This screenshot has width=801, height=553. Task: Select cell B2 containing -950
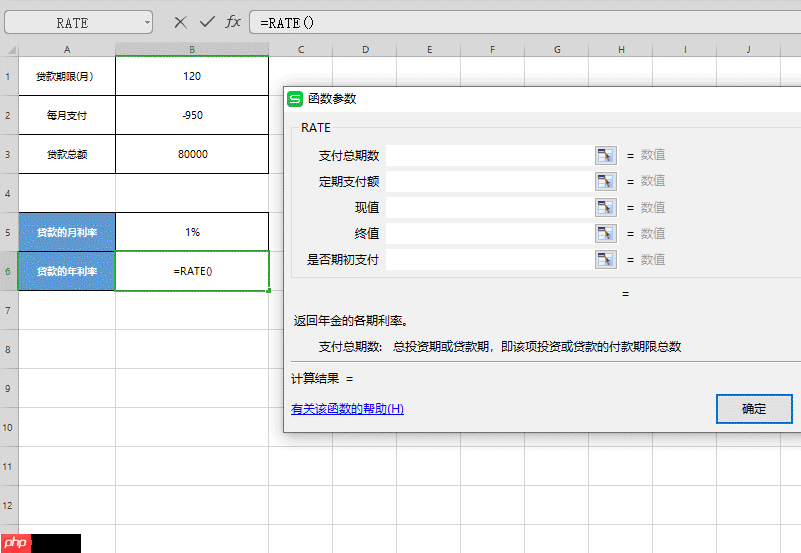[192, 115]
